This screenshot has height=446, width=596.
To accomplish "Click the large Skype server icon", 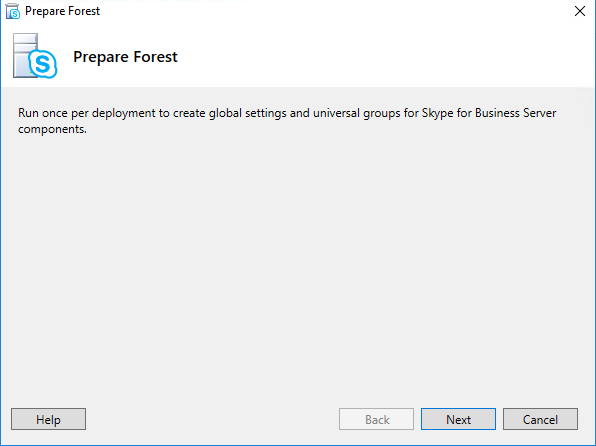I will [35, 56].
